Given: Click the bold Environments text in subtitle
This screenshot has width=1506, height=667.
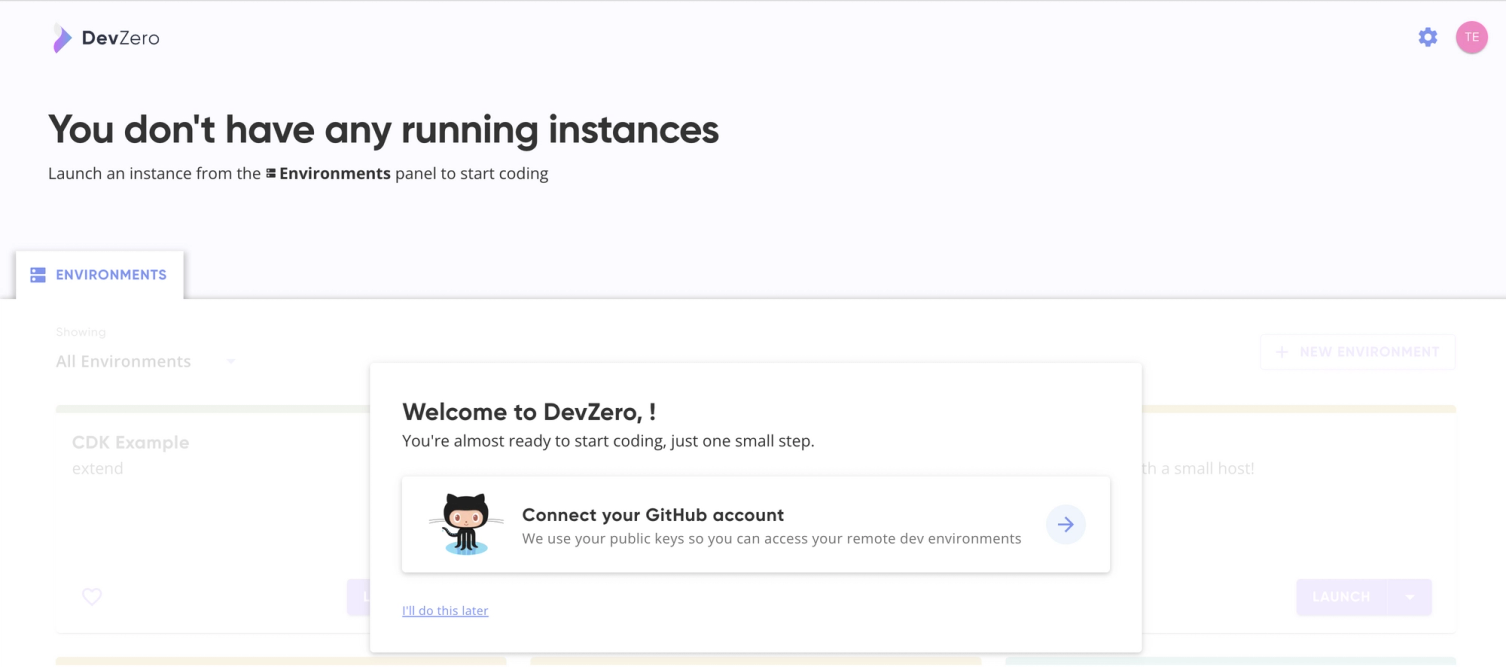Looking at the screenshot, I should pos(335,173).
